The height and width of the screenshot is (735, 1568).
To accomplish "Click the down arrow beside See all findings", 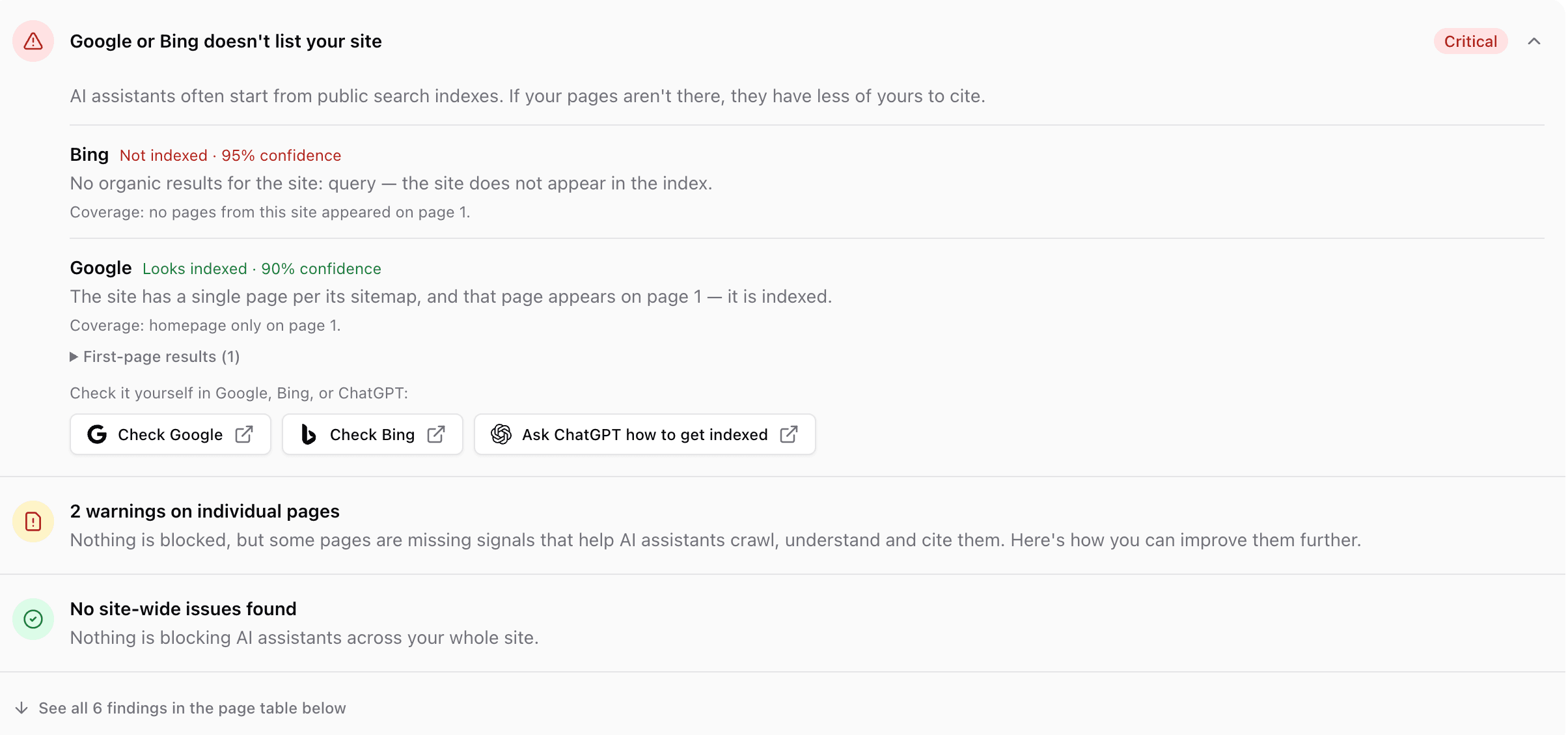I will coord(21,708).
